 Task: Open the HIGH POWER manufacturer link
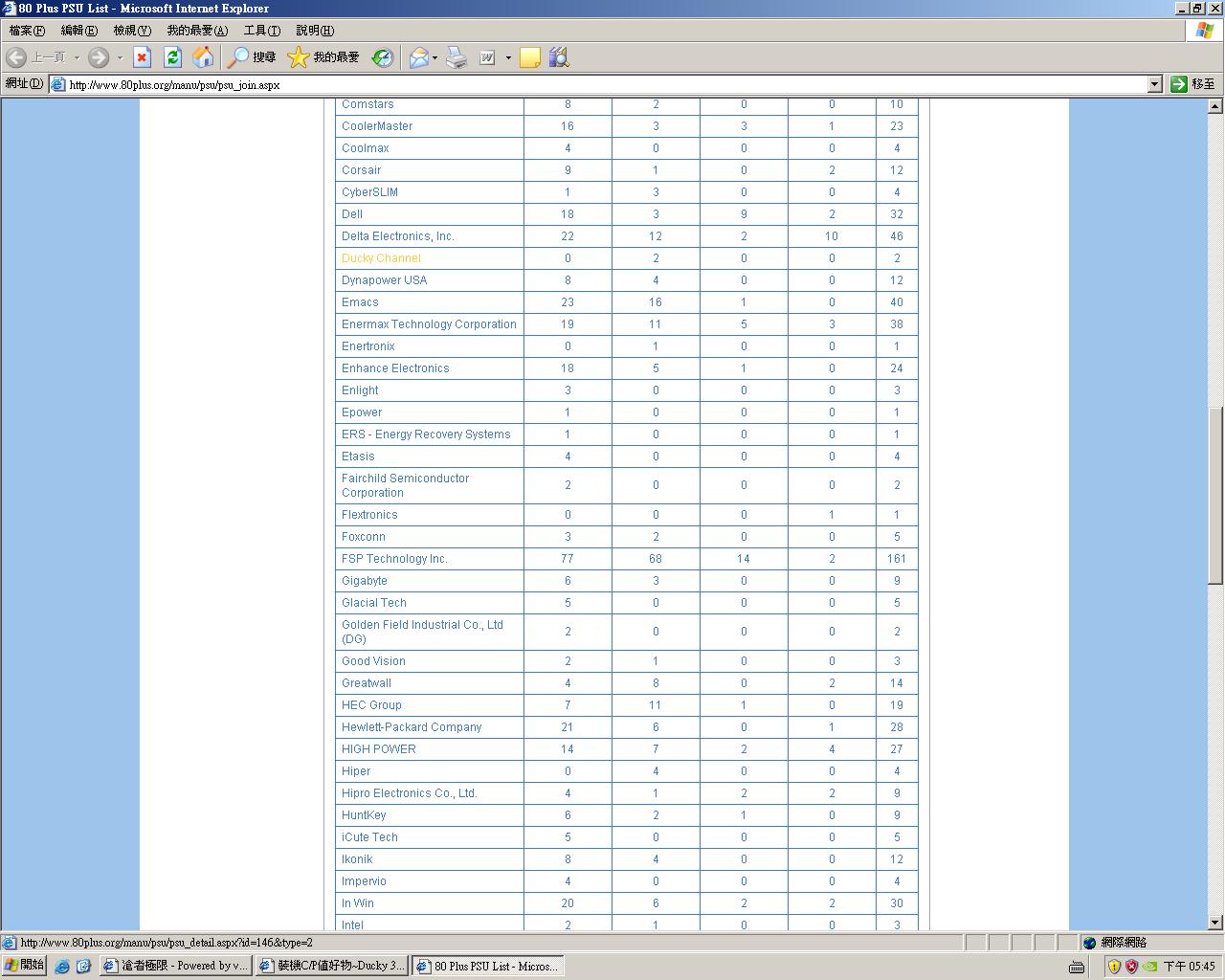[379, 749]
